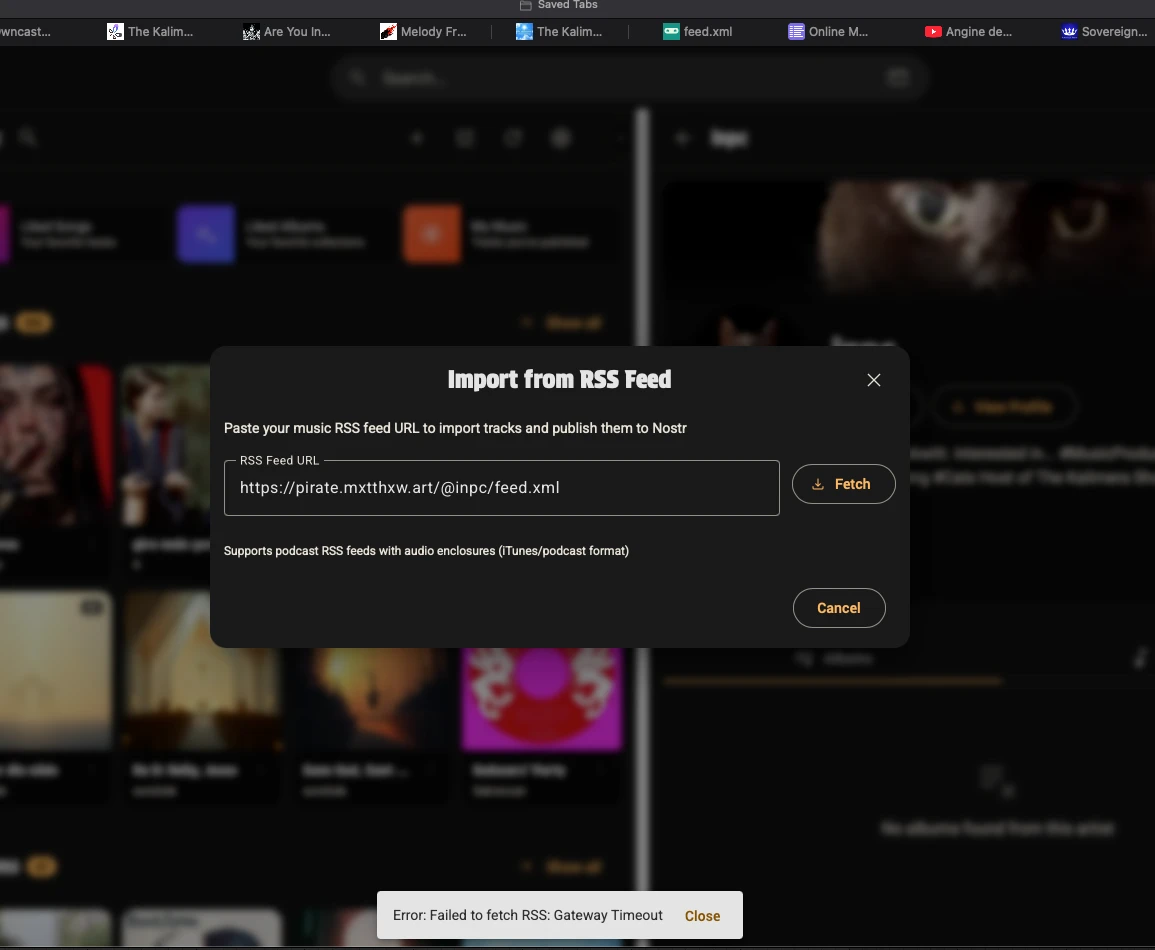Click the blurred Search bar at top
The height and width of the screenshot is (950, 1155).
pyautogui.click(x=630, y=78)
